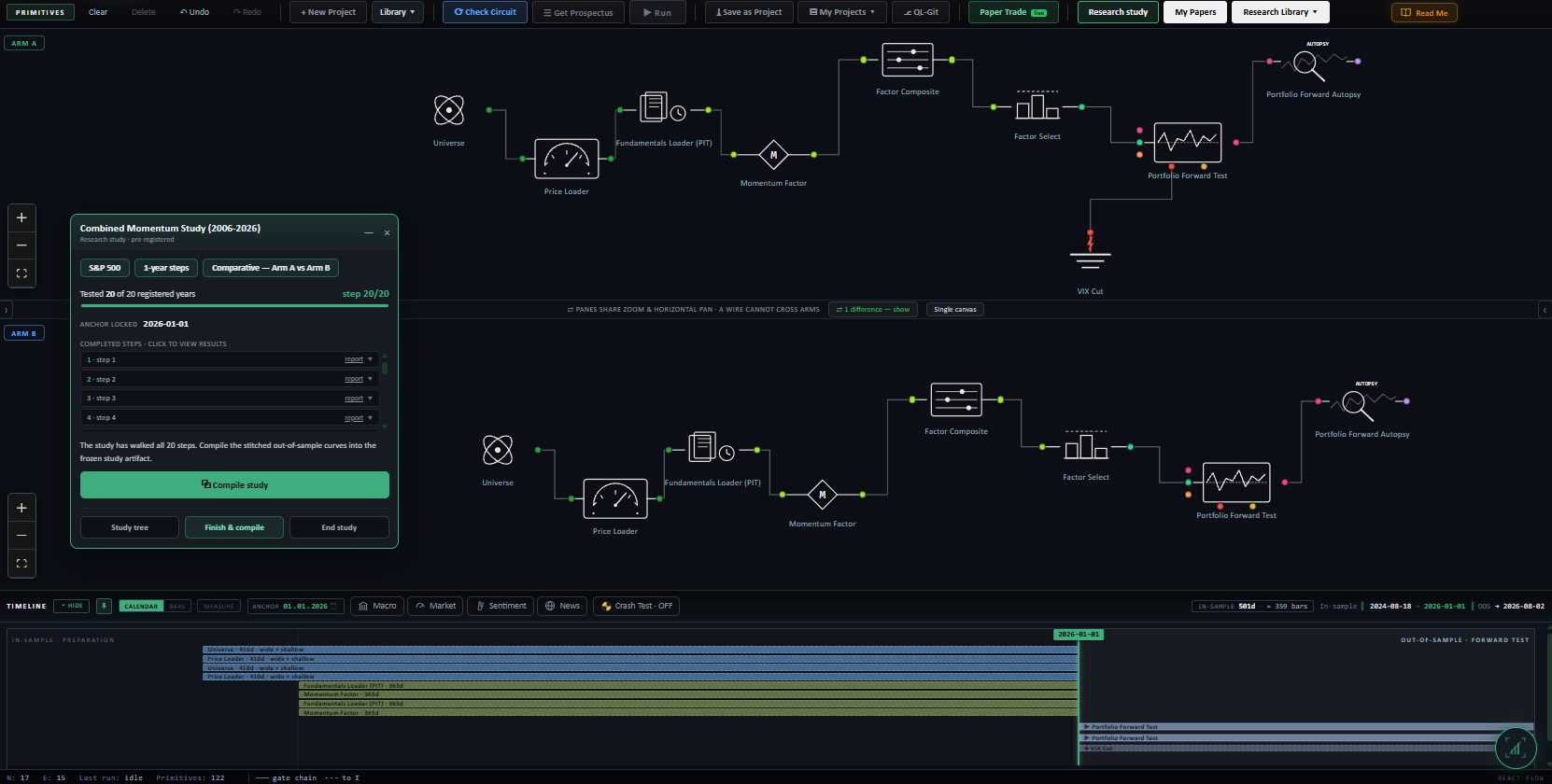Select the Price Loader gauge node in Arm B
Image resolution: width=1552 pixels, height=784 pixels.
point(615,498)
